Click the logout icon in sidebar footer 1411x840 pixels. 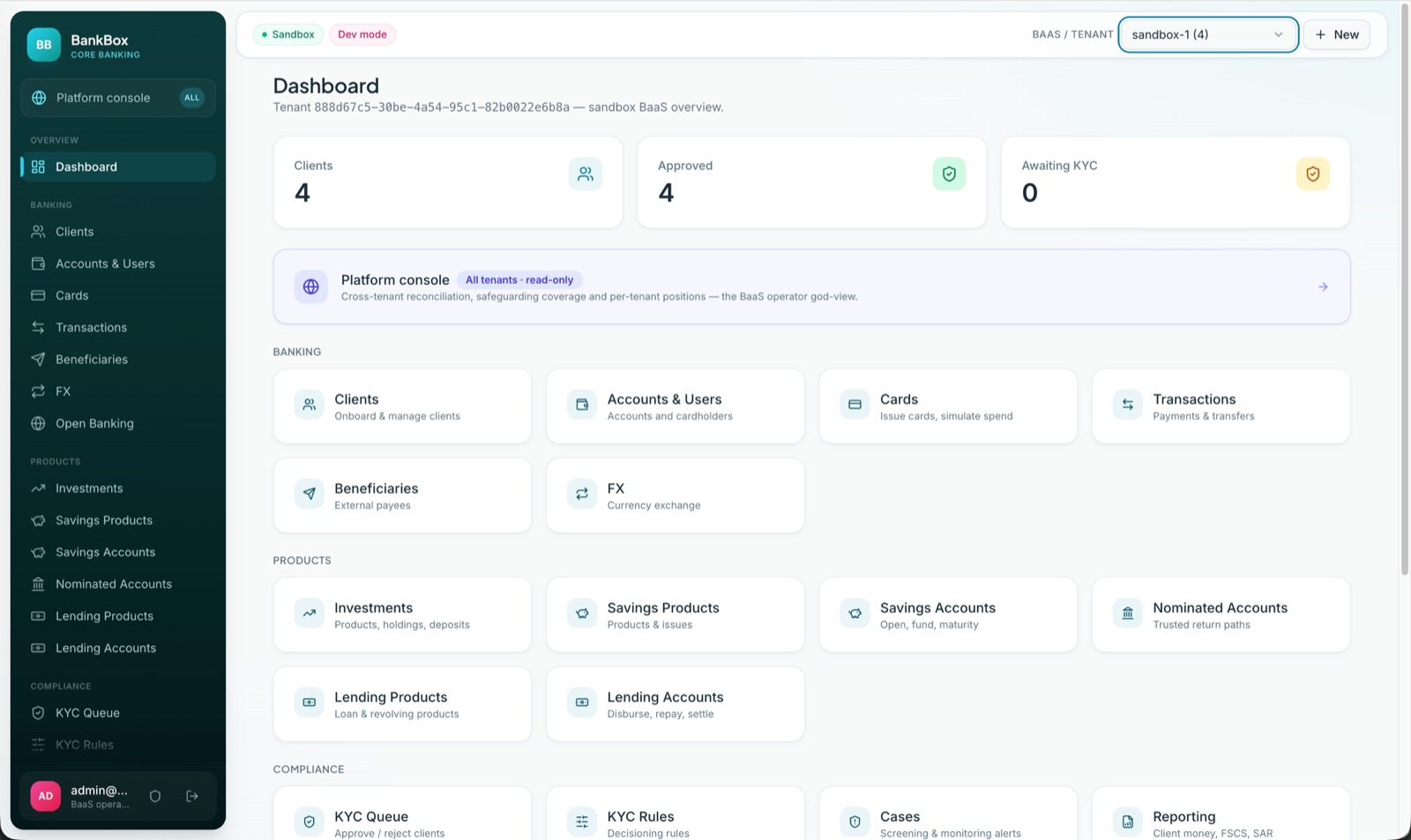[192, 796]
